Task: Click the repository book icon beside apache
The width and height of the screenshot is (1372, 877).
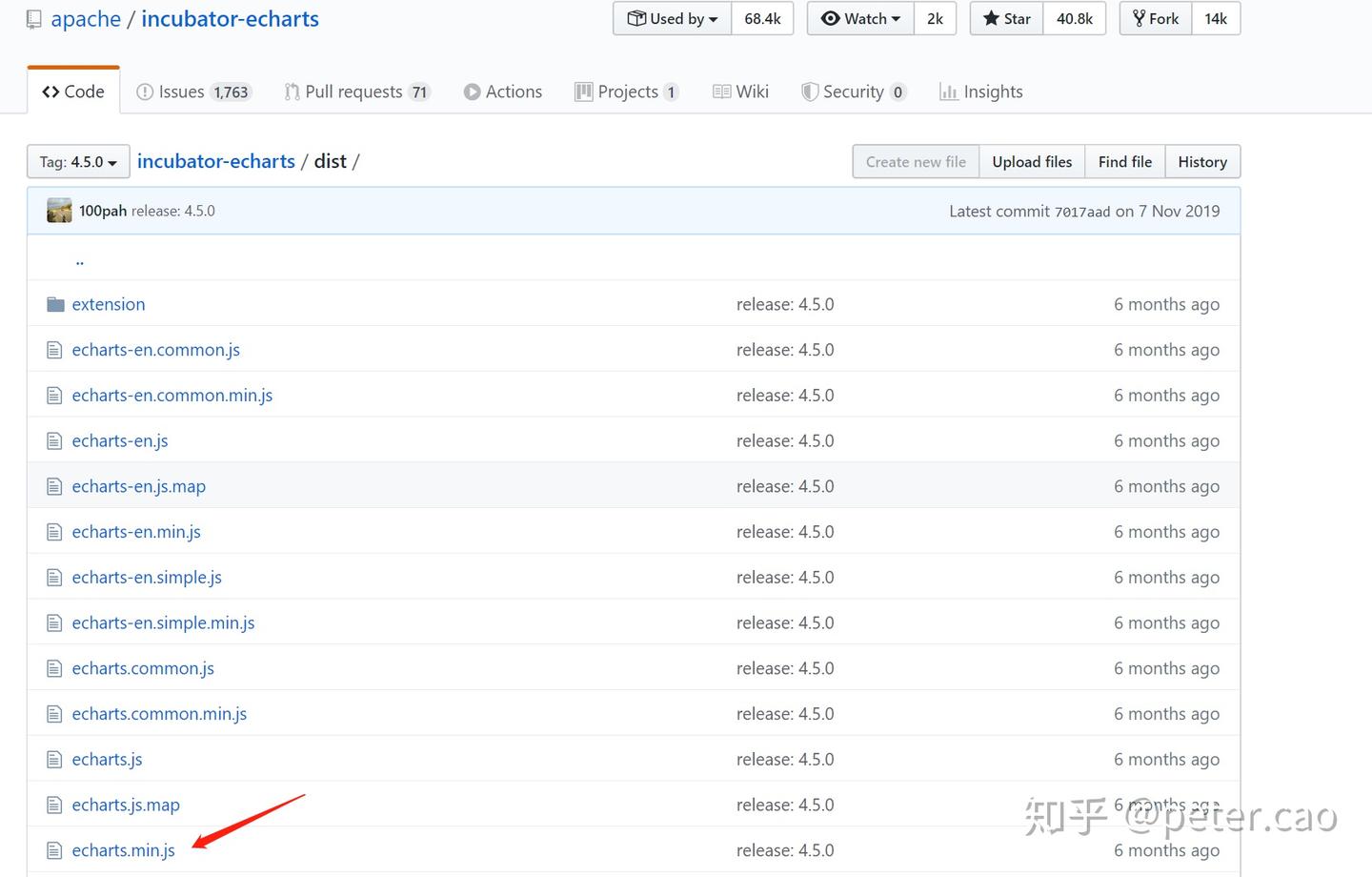Action: click(x=34, y=19)
